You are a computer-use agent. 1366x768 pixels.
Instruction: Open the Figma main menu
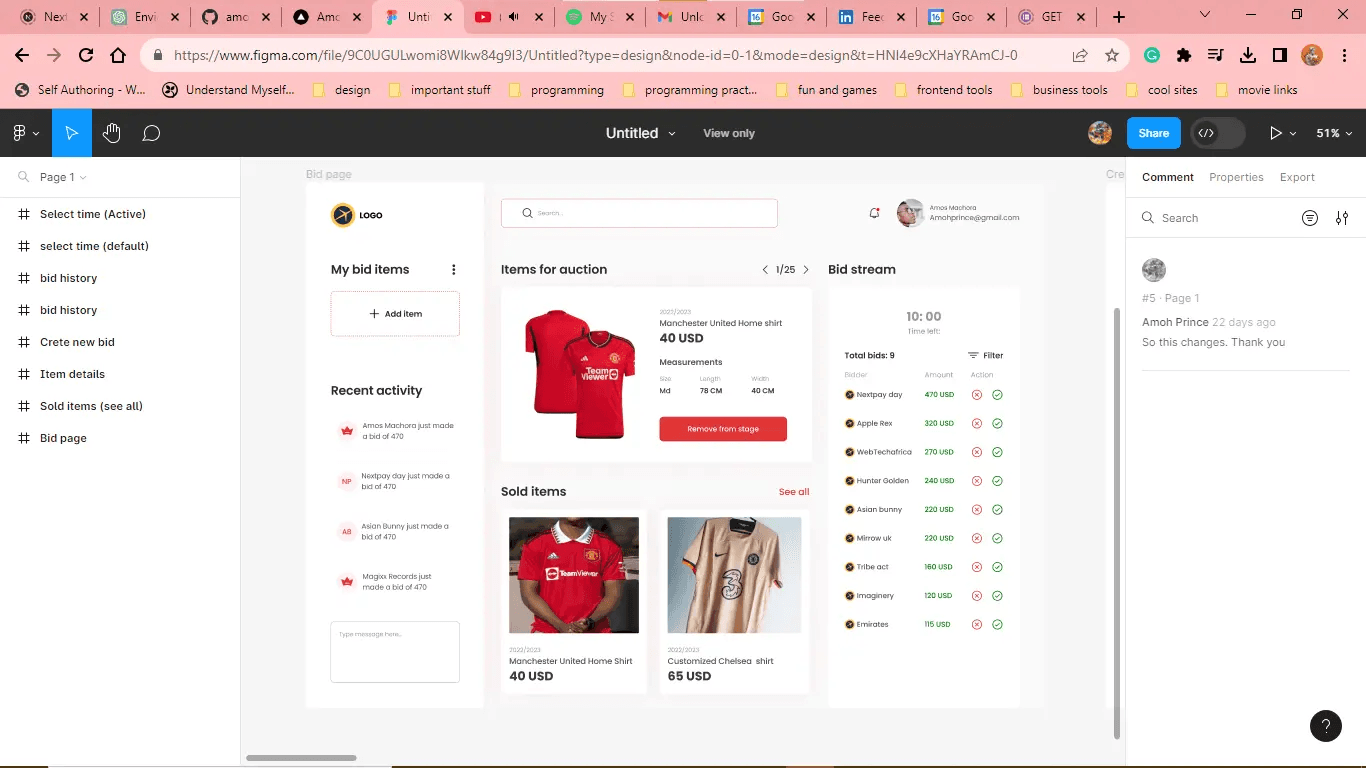[25, 133]
